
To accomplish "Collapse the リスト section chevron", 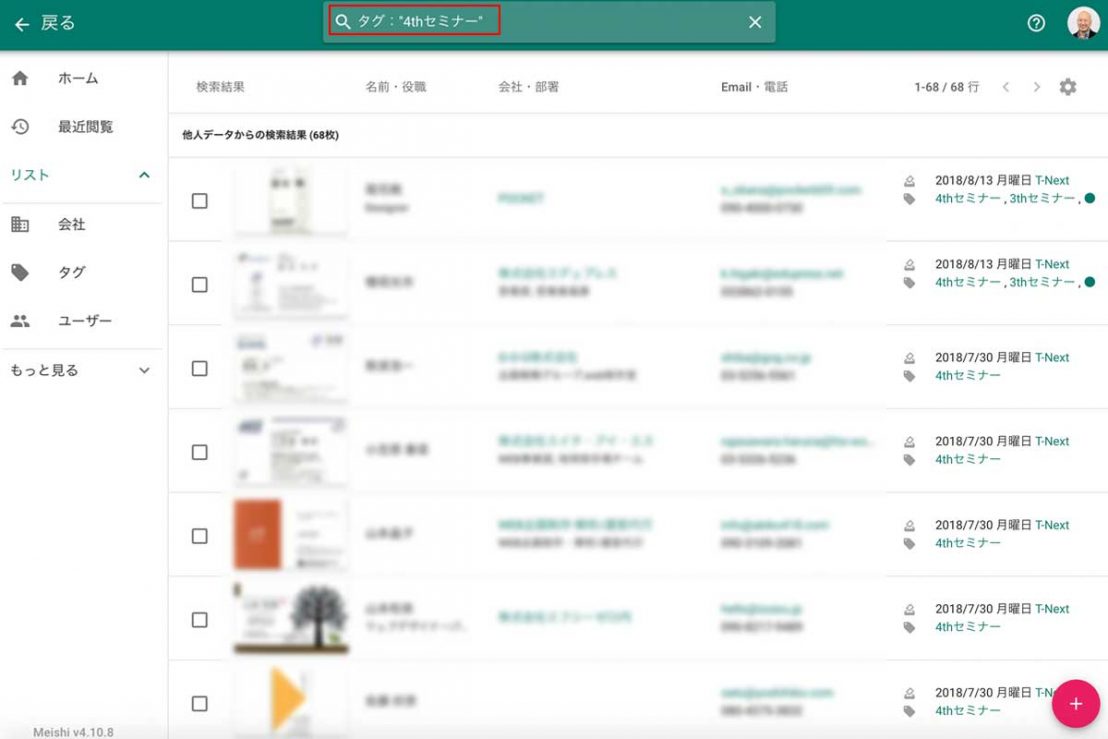I will (144, 175).
